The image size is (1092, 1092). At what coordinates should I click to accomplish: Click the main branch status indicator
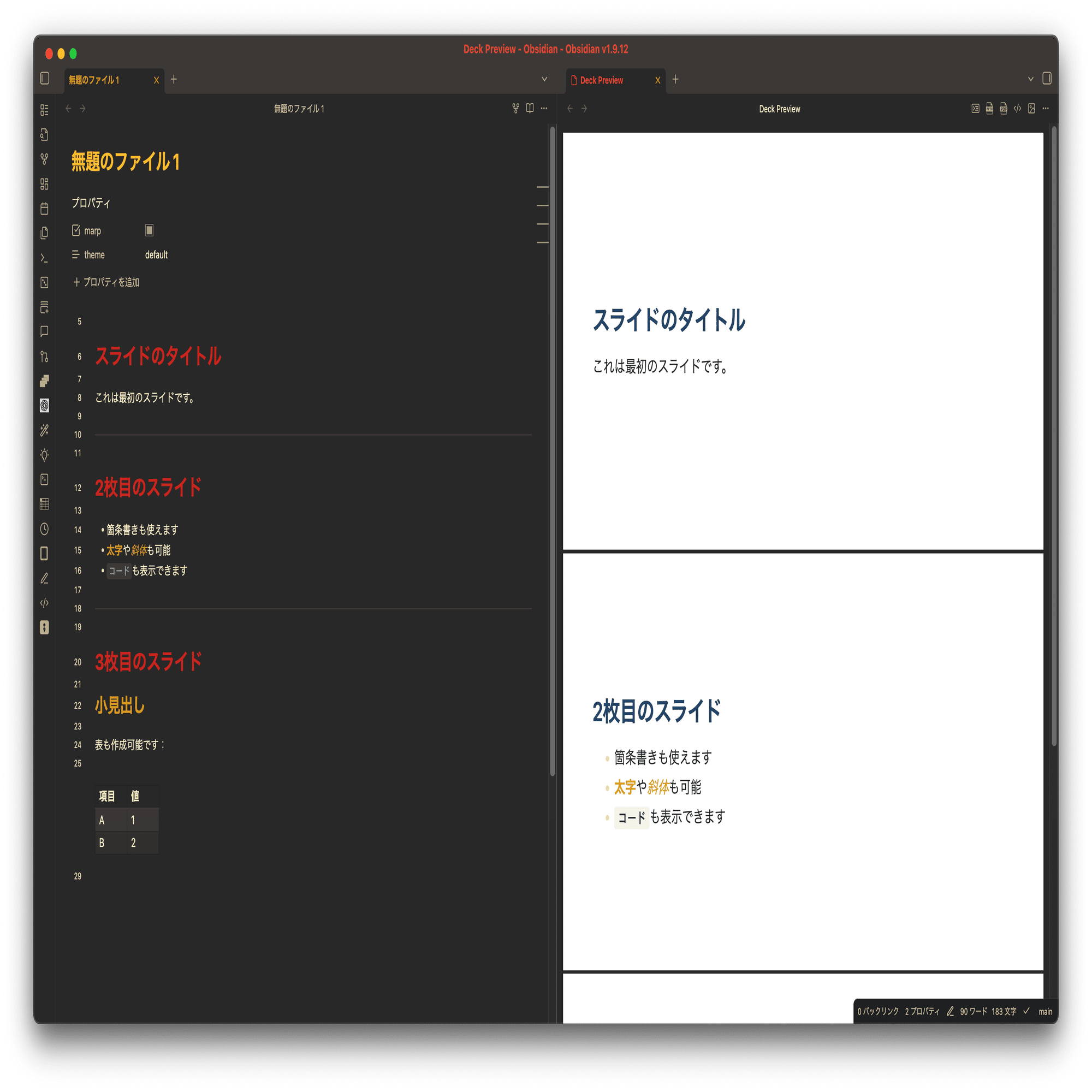tap(1045, 1012)
